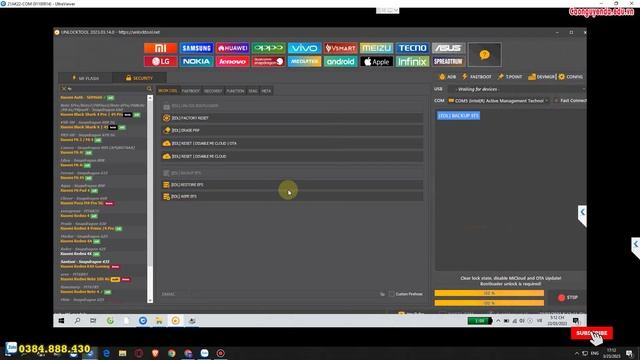The image size is (640, 360).
Task: Select the Apple brand logo
Action: pos(376,62)
